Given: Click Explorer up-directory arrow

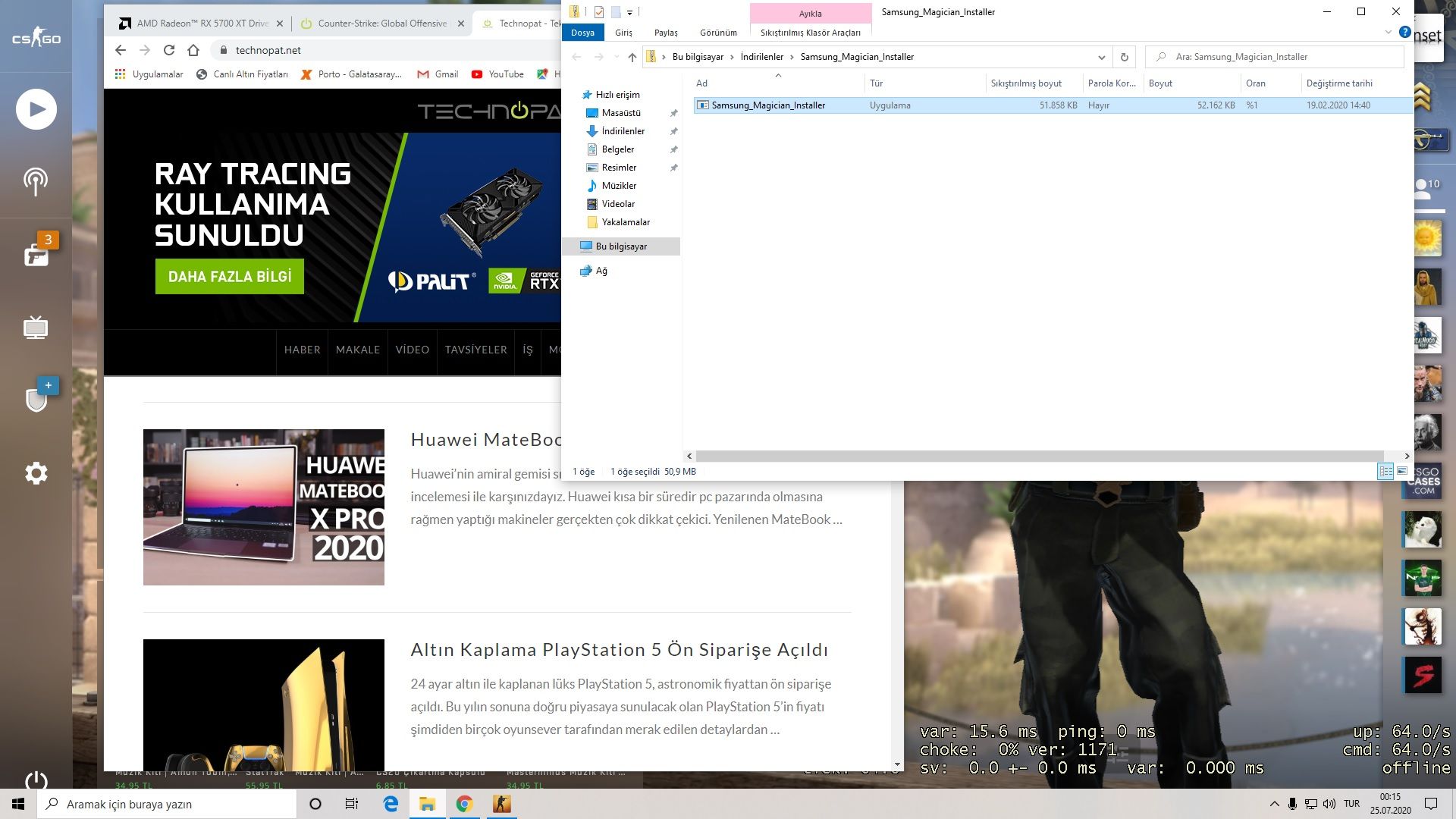Looking at the screenshot, I should coord(632,57).
